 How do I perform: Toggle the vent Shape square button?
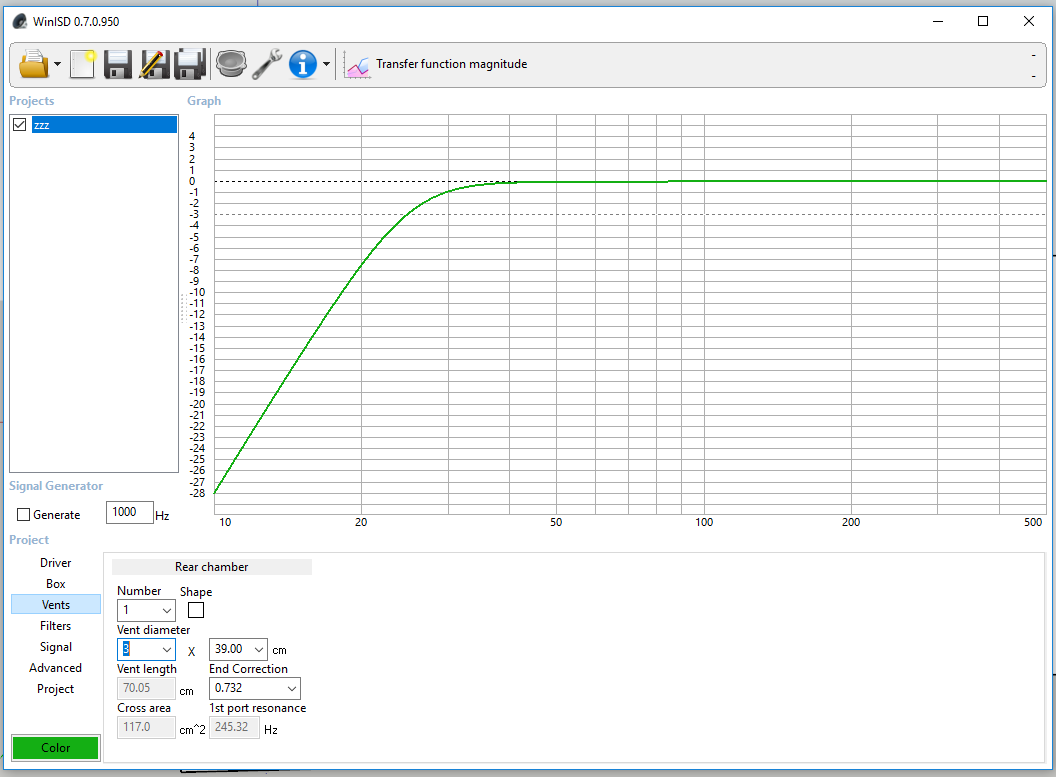[x=196, y=610]
